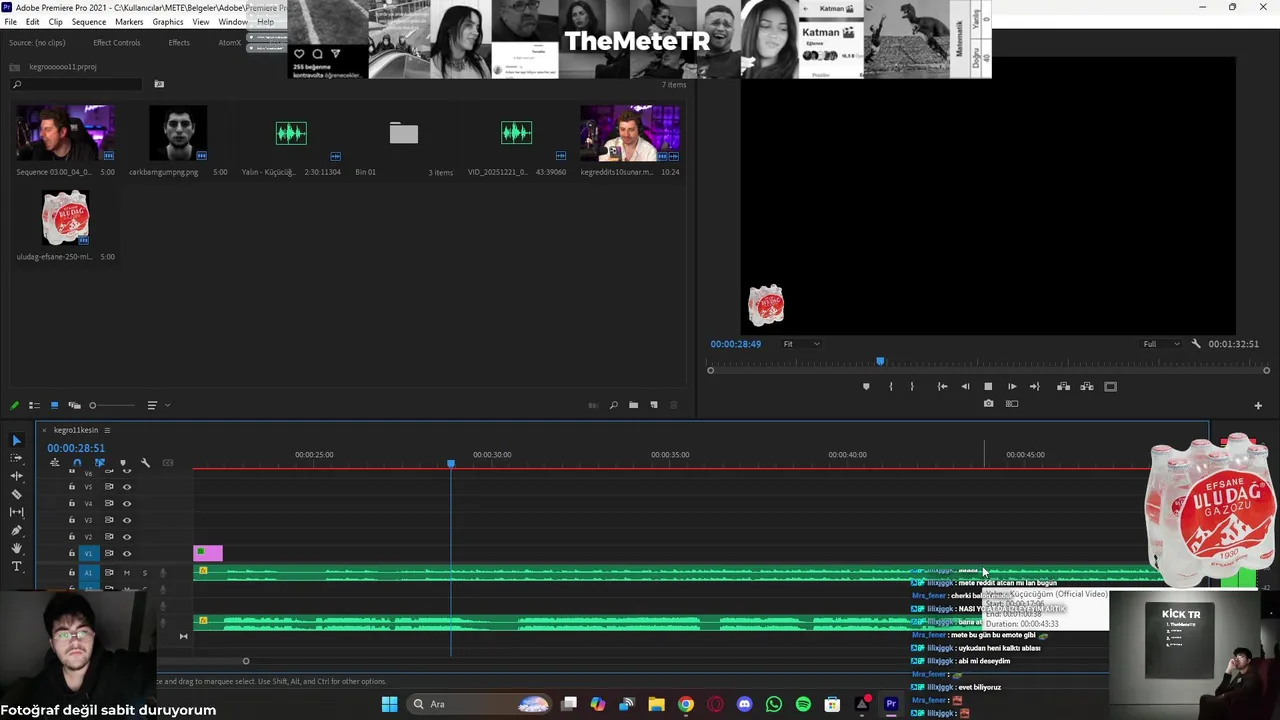Open the Edit menu
Screen dimensions: 1280x720
pos(32,22)
